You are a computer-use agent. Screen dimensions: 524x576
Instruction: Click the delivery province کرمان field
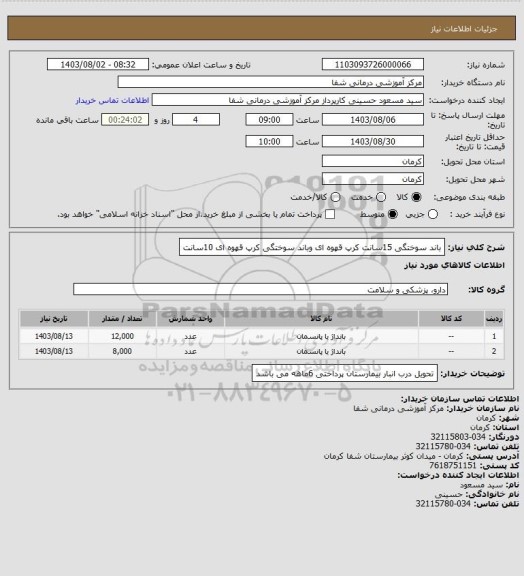point(373,161)
